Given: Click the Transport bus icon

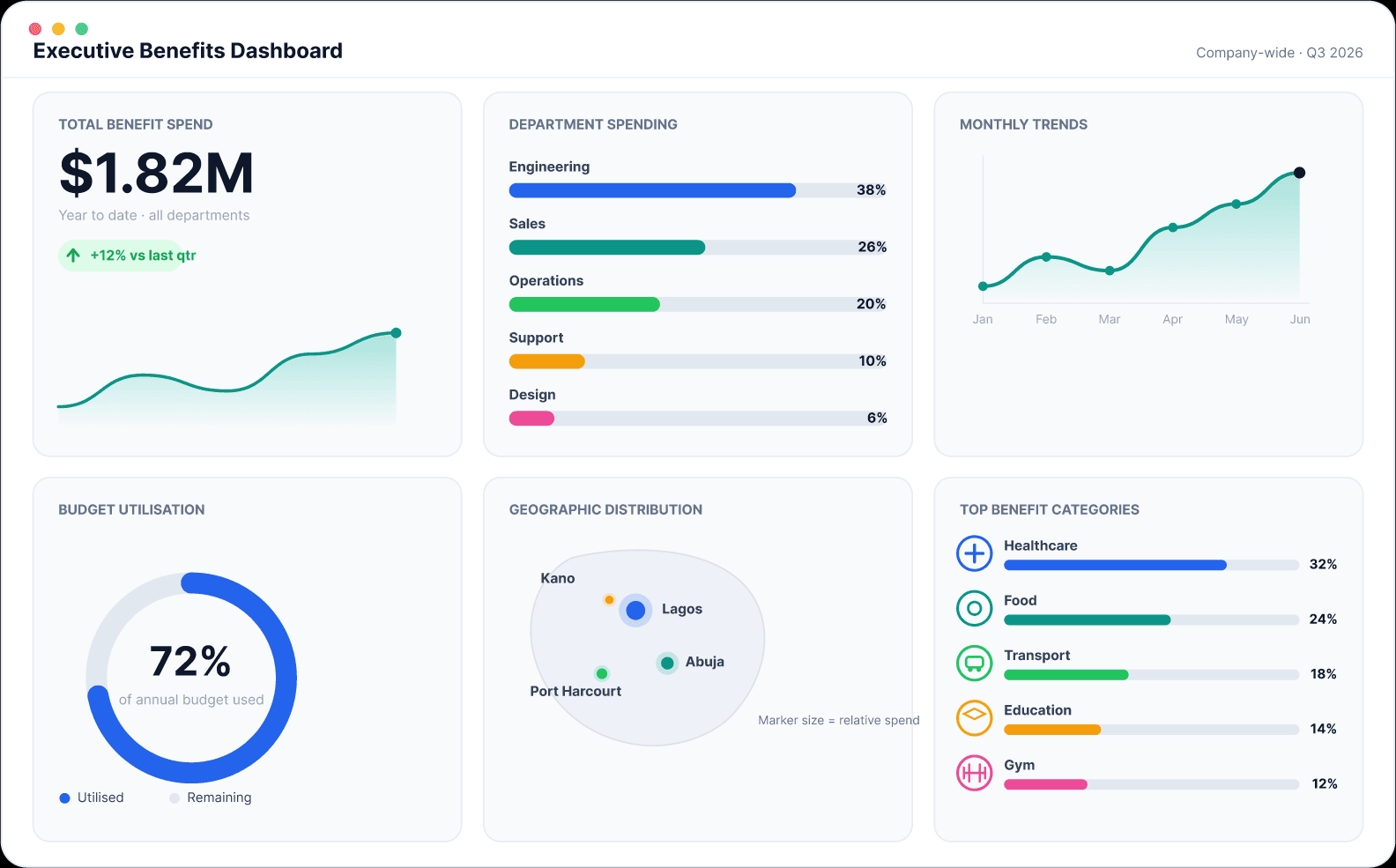Looking at the screenshot, I should point(974,663).
